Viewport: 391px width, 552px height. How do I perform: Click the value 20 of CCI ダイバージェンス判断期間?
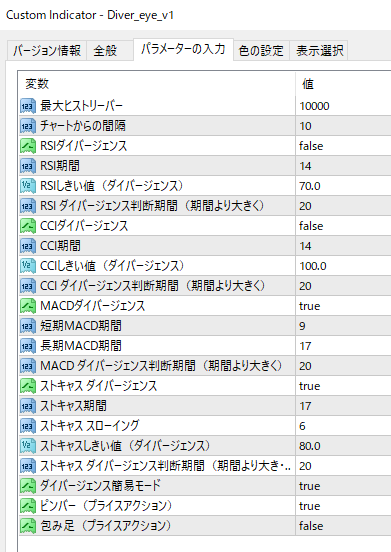(x=305, y=286)
